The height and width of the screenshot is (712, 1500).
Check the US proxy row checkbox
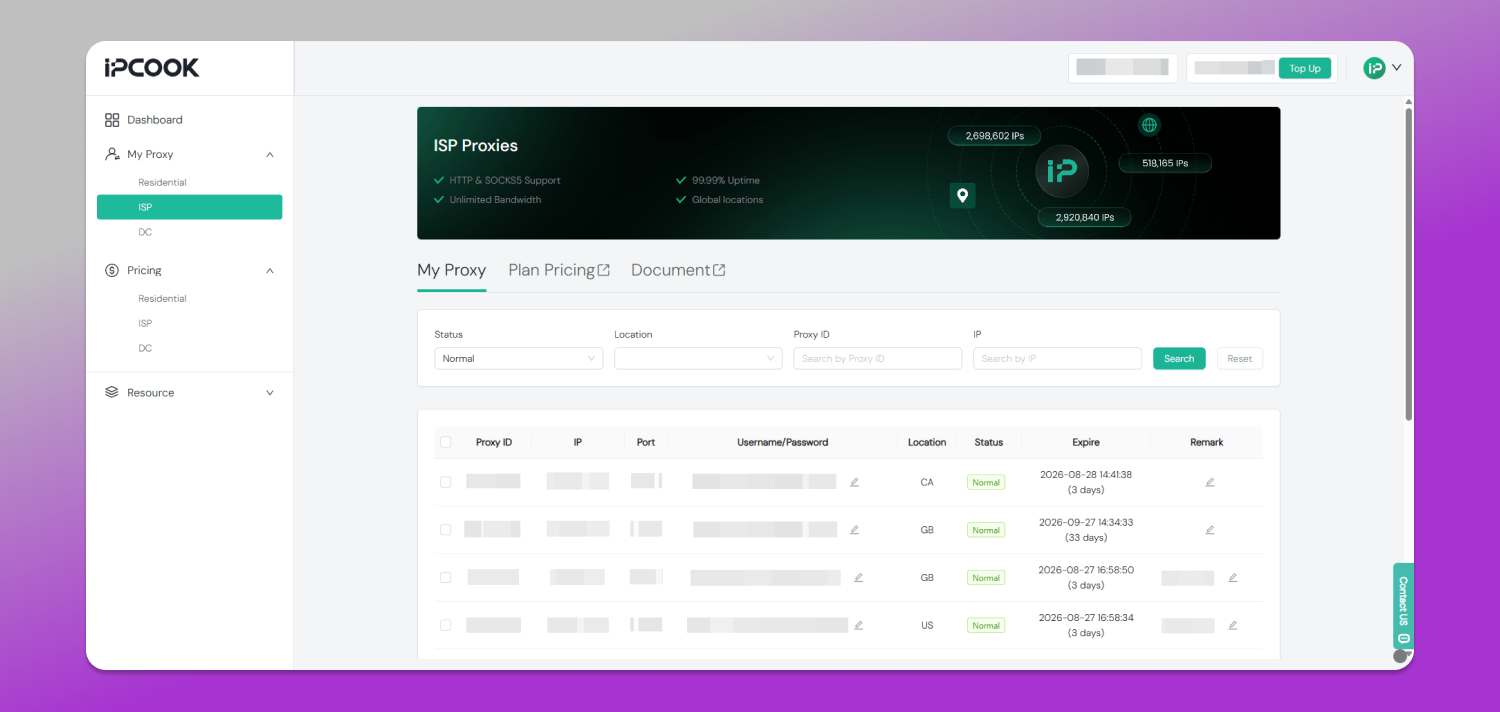[x=446, y=625]
